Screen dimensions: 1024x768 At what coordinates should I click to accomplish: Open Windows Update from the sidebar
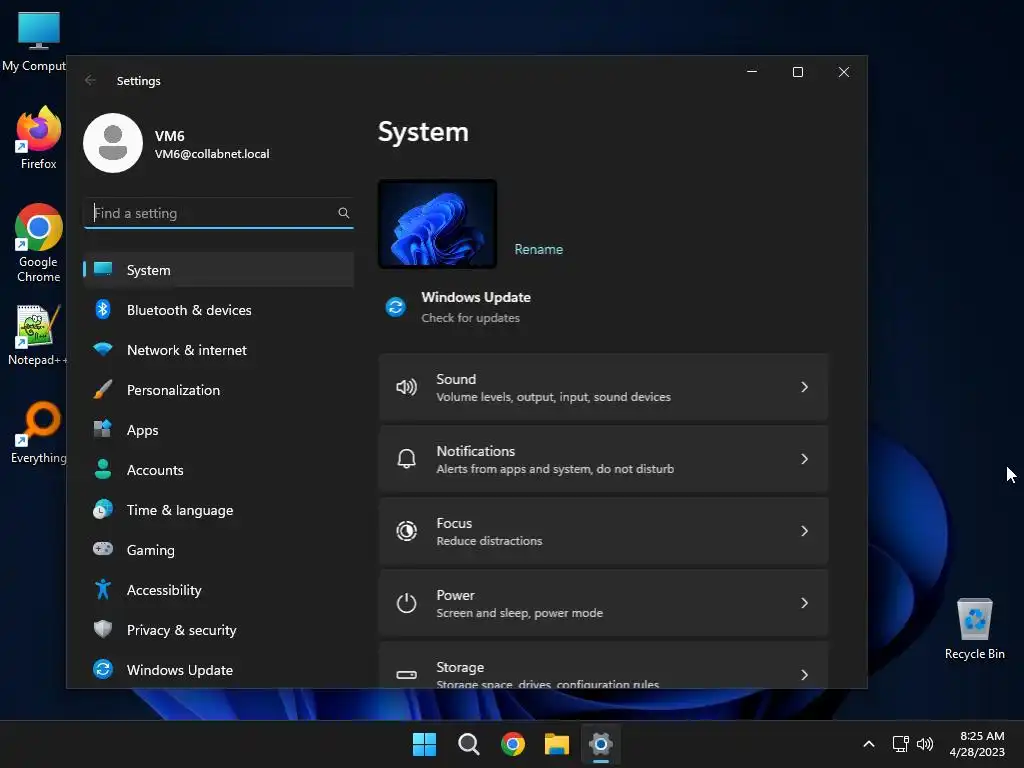[219, 669]
